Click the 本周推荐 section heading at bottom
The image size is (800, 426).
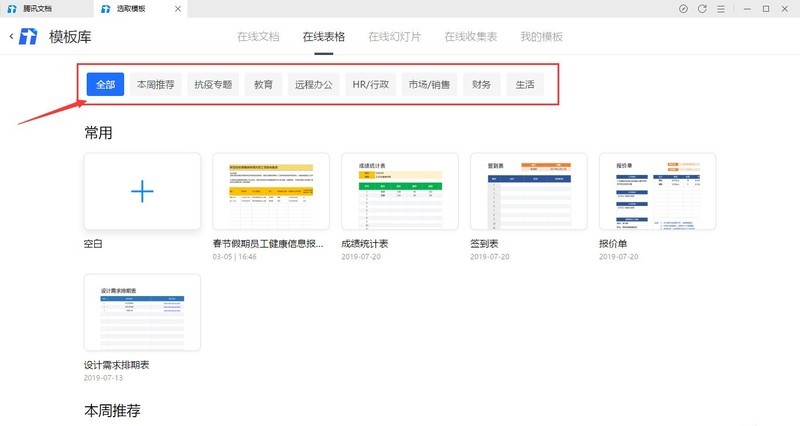pyautogui.click(x=112, y=411)
